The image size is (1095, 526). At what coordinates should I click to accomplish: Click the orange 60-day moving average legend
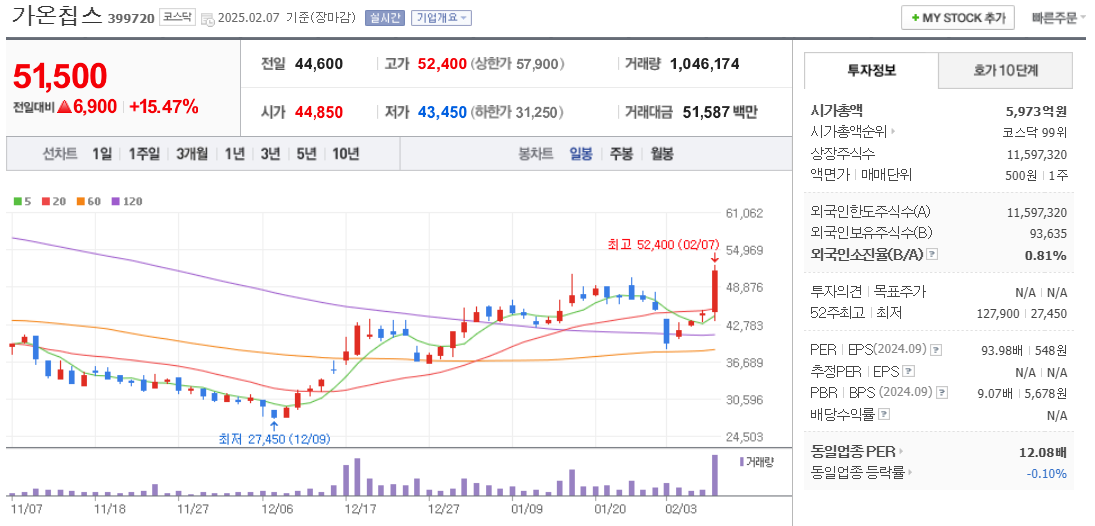[x=88, y=201]
